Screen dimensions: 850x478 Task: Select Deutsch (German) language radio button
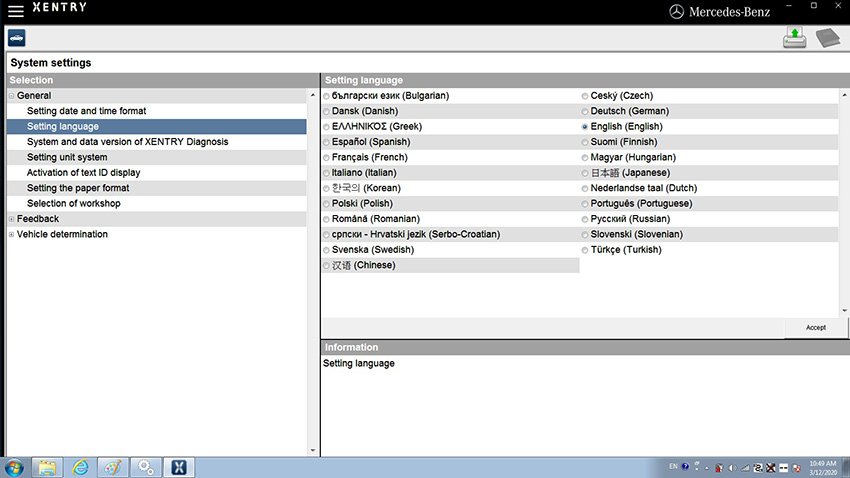point(585,111)
